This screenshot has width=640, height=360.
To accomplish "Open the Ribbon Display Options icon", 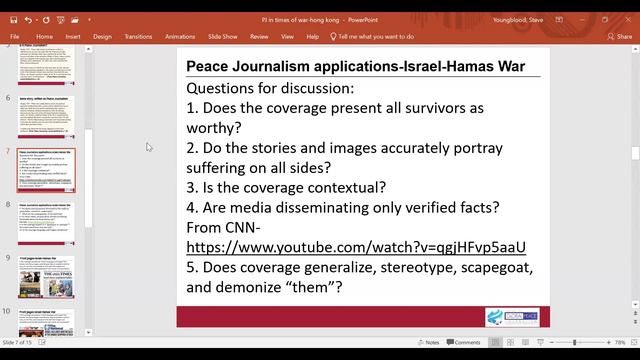I will point(559,20).
